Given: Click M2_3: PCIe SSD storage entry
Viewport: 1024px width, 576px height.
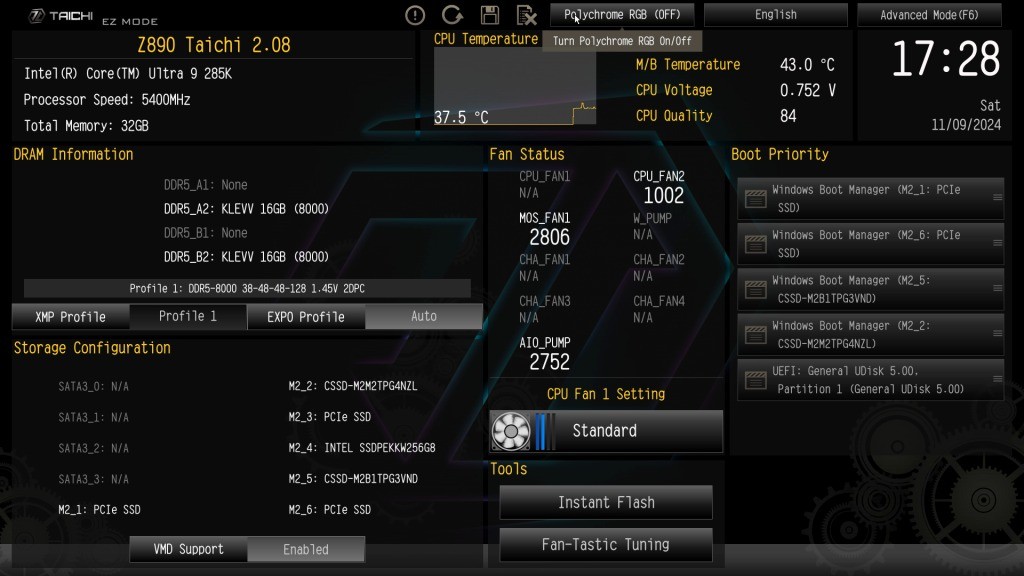Looking at the screenshot, I should [x=330, y=417].
